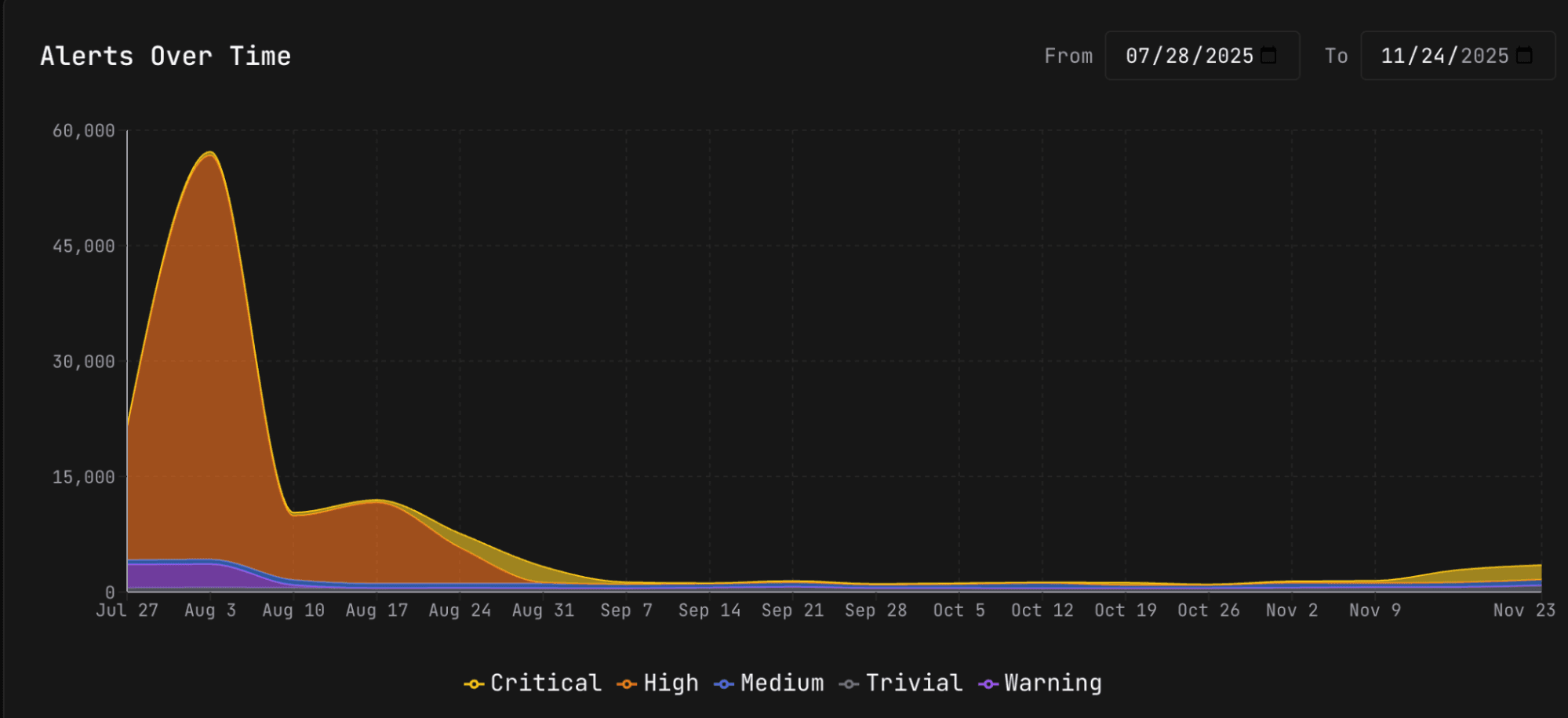Hide the High series via legend text
The width and height of the screenshot is (1568, 718).
pos(671,683)
